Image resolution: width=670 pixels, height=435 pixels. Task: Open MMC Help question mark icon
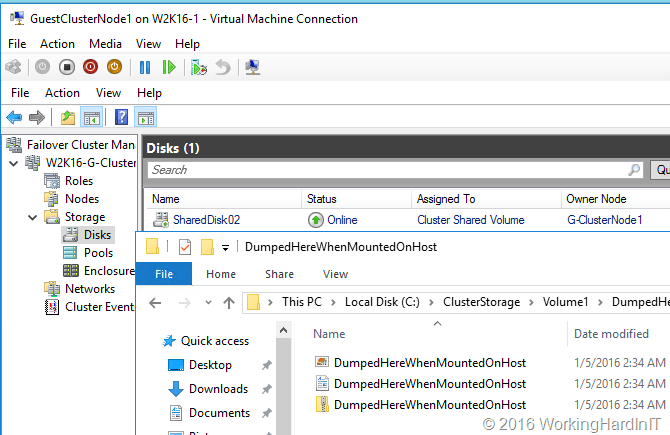[x=121, y=117]
